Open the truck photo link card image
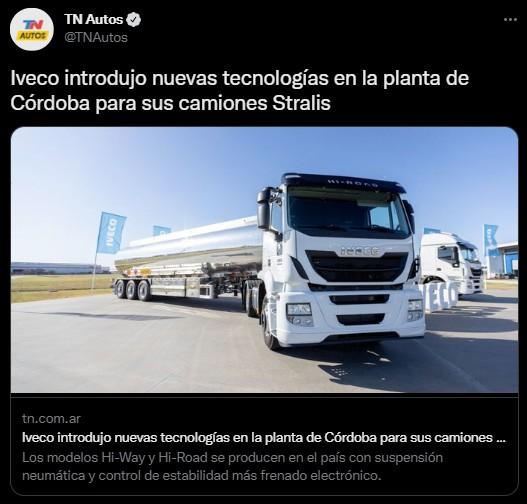Screen dimensions: 527x504 [265, 259]
